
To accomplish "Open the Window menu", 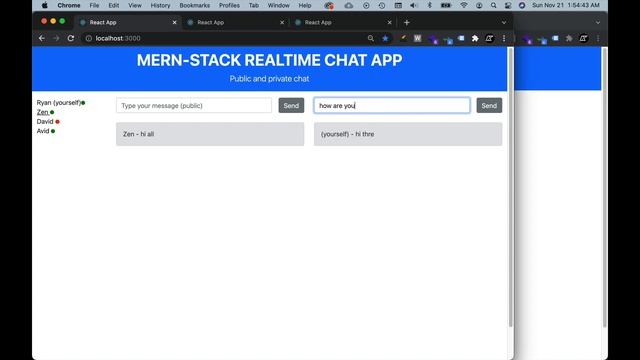I will tap(278, 5).
